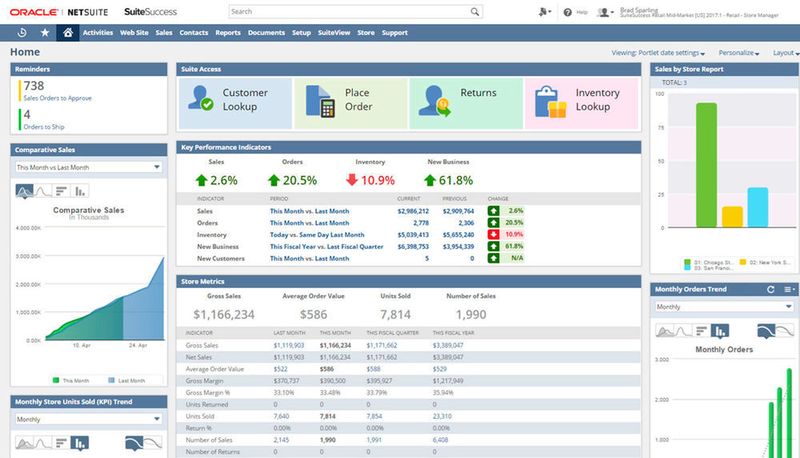Open the notifications icon beside Help
The width and height of the screenshot is (800, 458).
[x=544, y=12]
